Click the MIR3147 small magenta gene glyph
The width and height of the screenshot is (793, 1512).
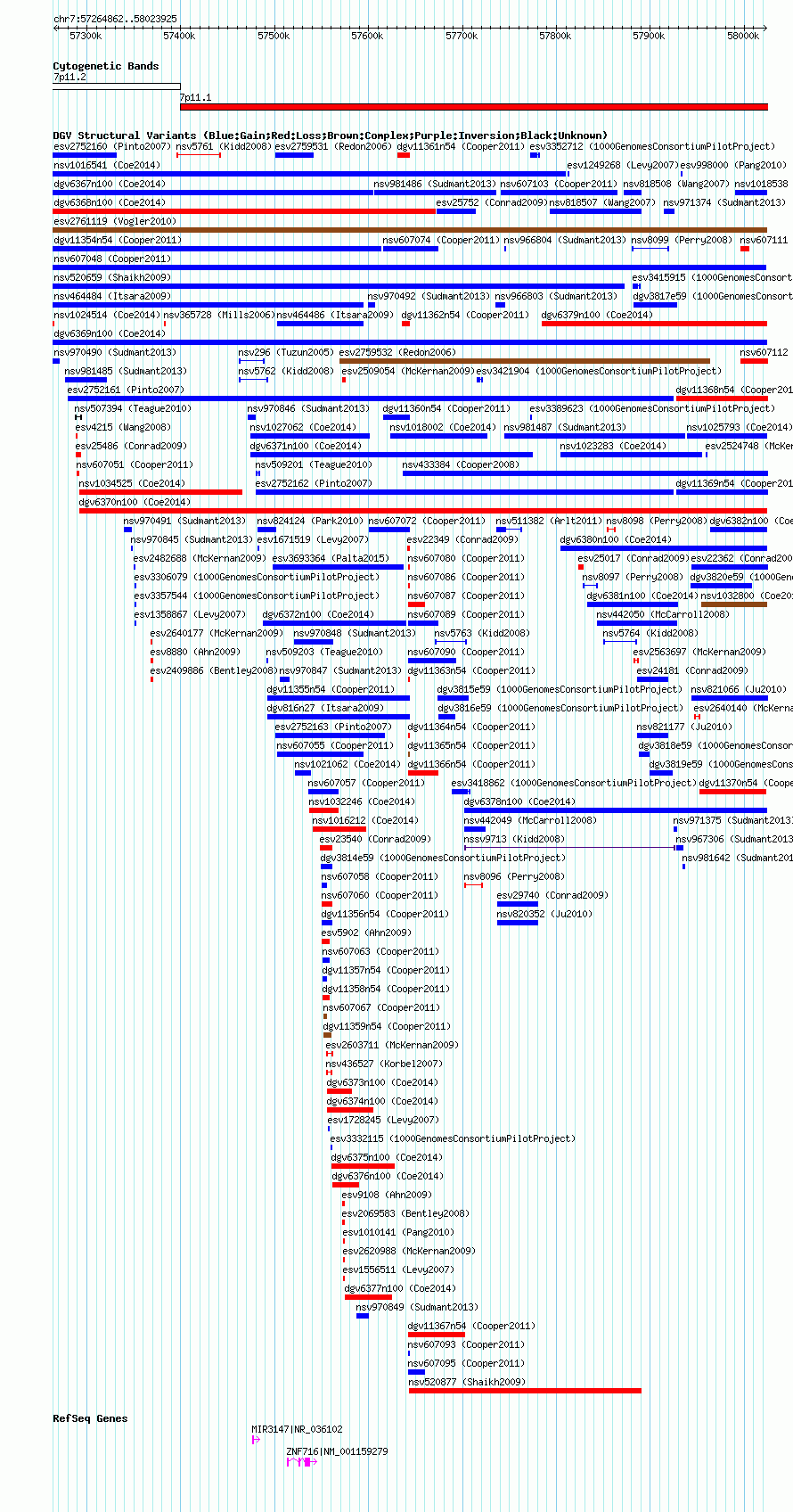coord(256,1440)
